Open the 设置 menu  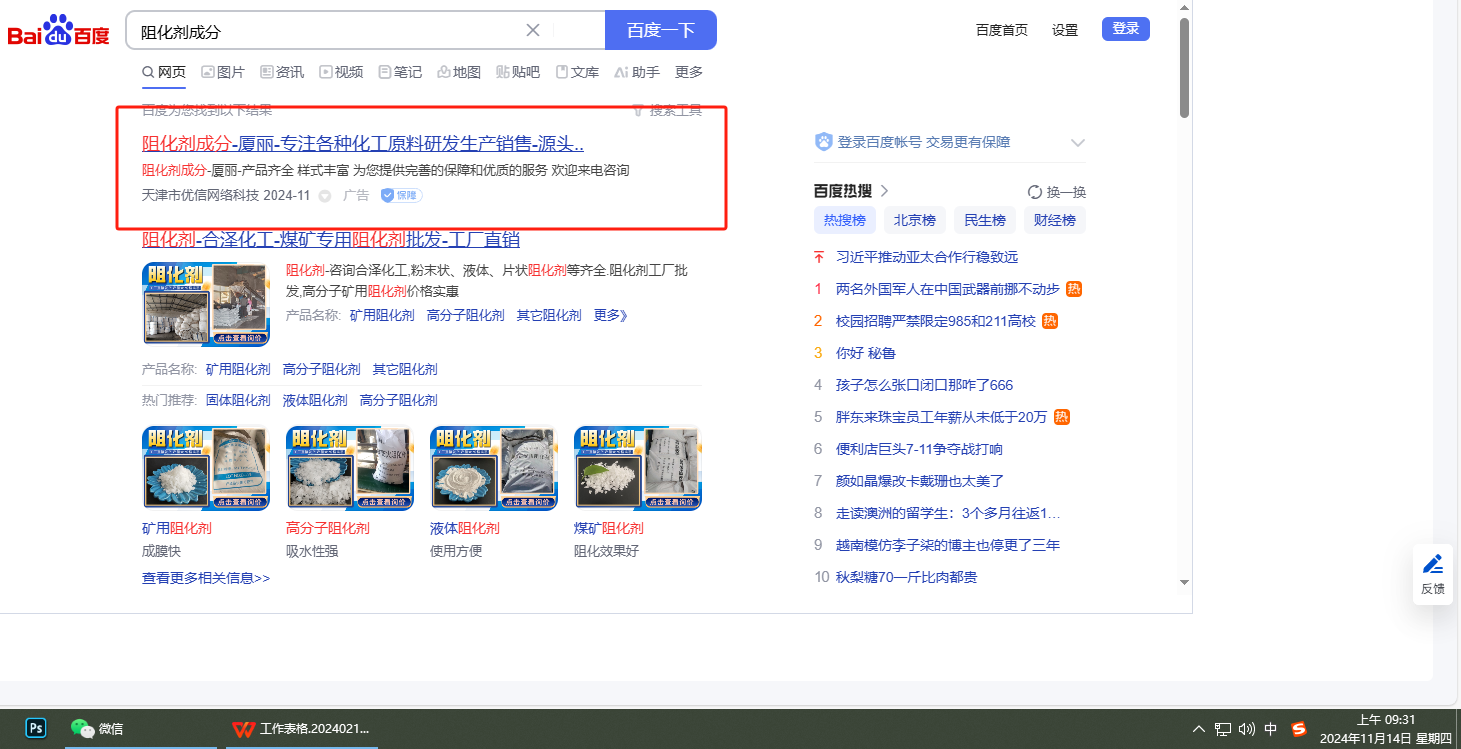(1065, 30)
